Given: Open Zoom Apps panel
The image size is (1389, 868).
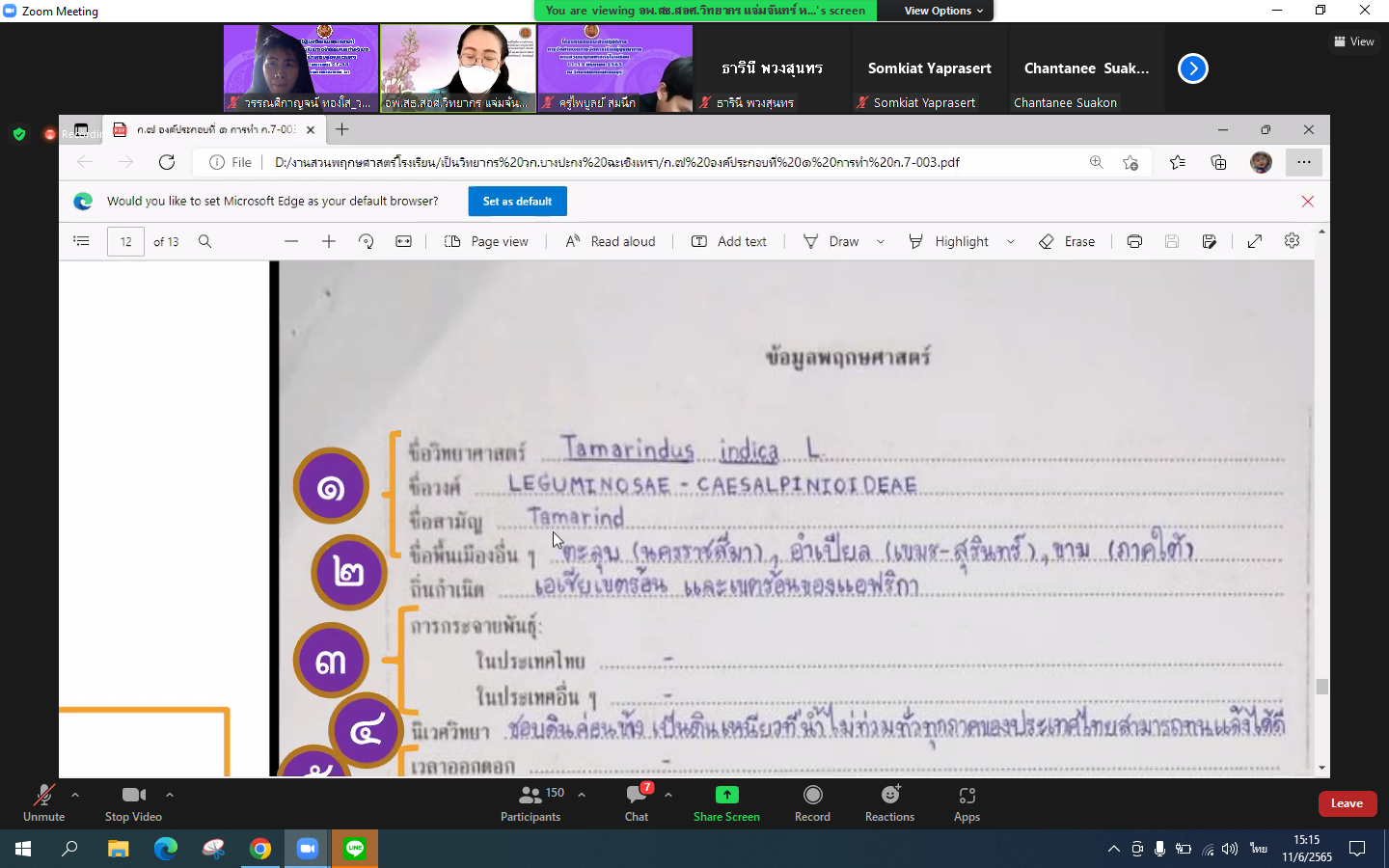Looking at the screenshot, I should point(967,802).
